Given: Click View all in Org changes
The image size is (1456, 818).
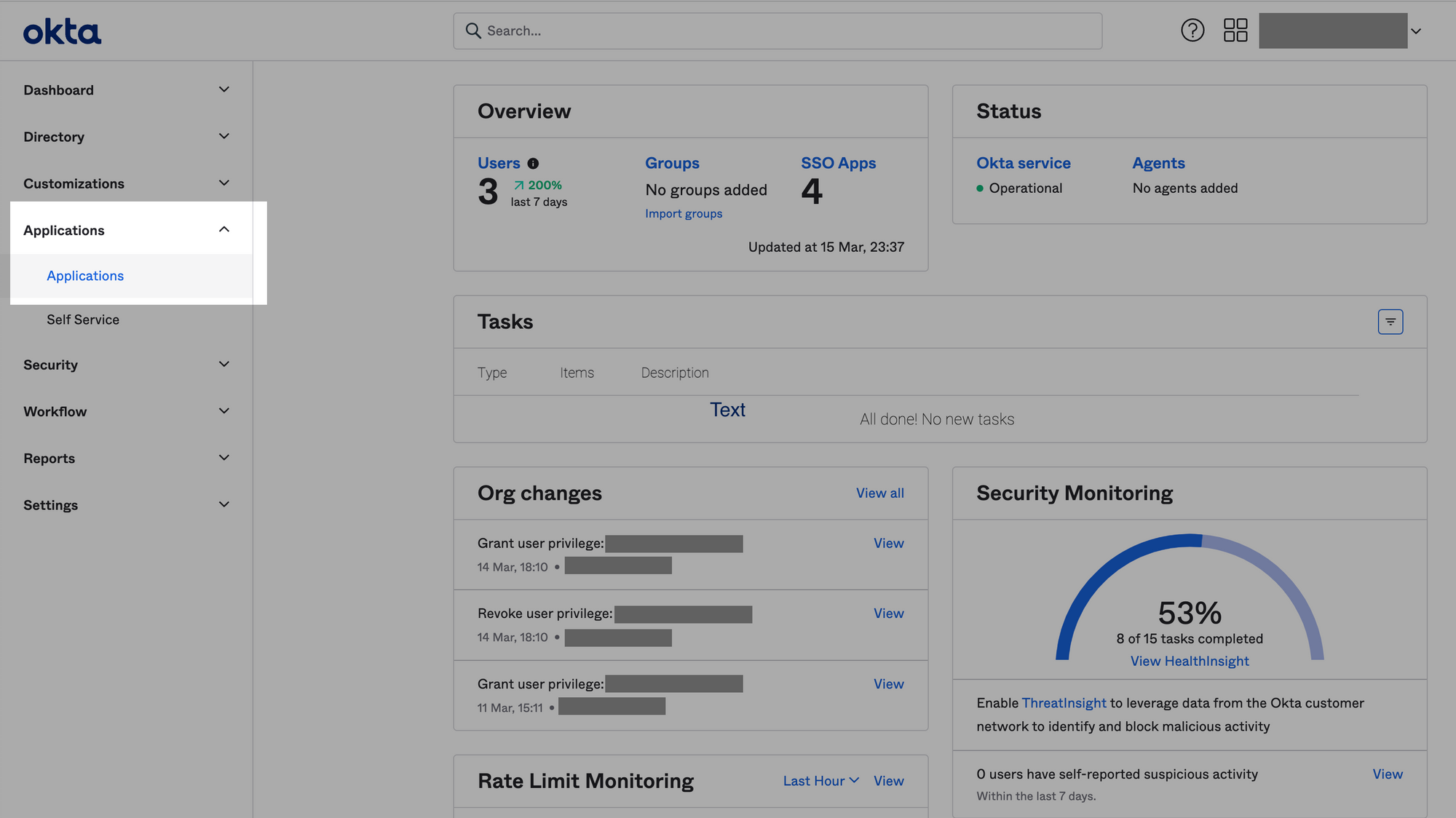Looking at the screenshot, I should tap(880, 493).
